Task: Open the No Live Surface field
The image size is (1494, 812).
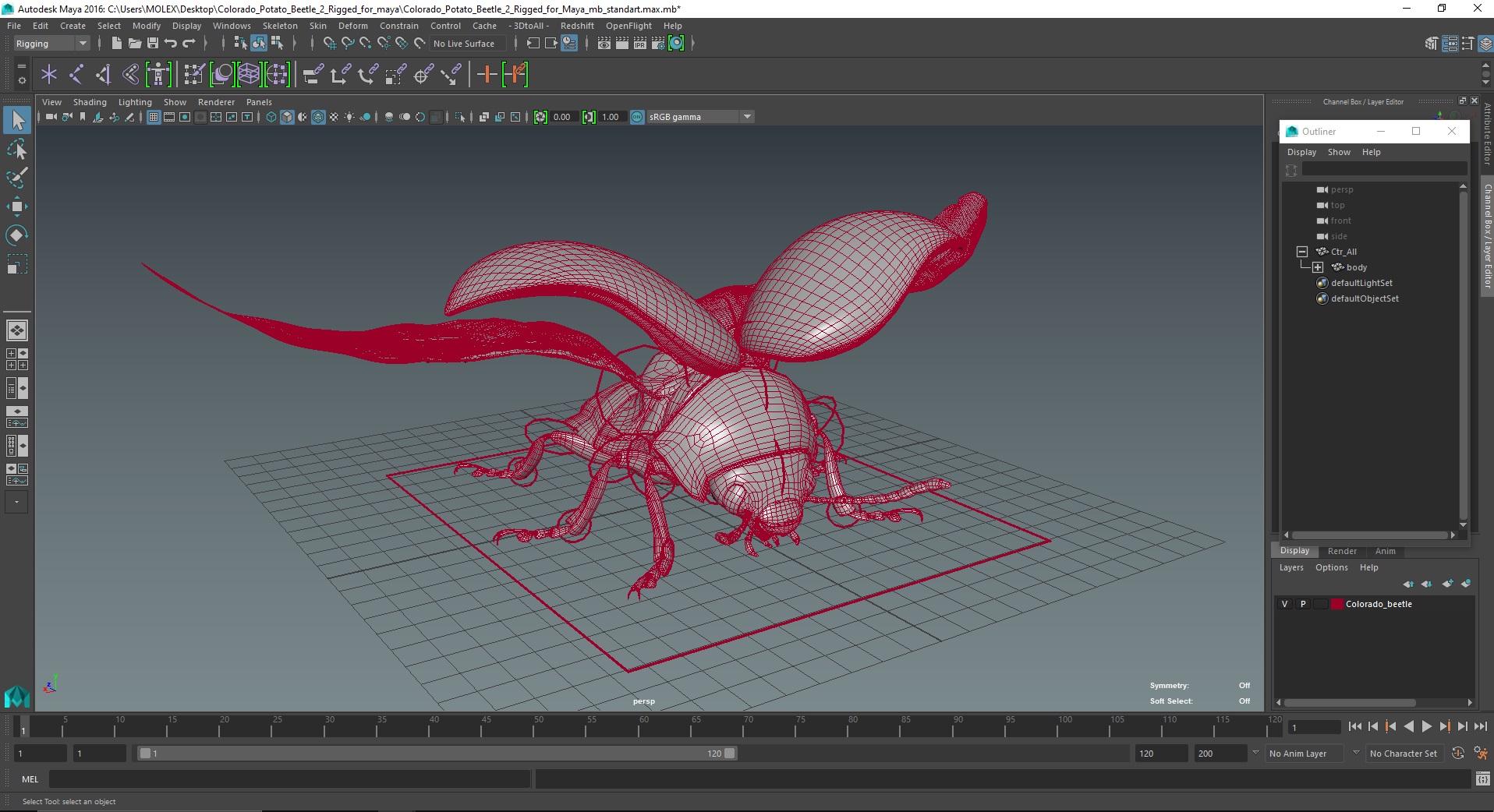Action: [467, 44]
